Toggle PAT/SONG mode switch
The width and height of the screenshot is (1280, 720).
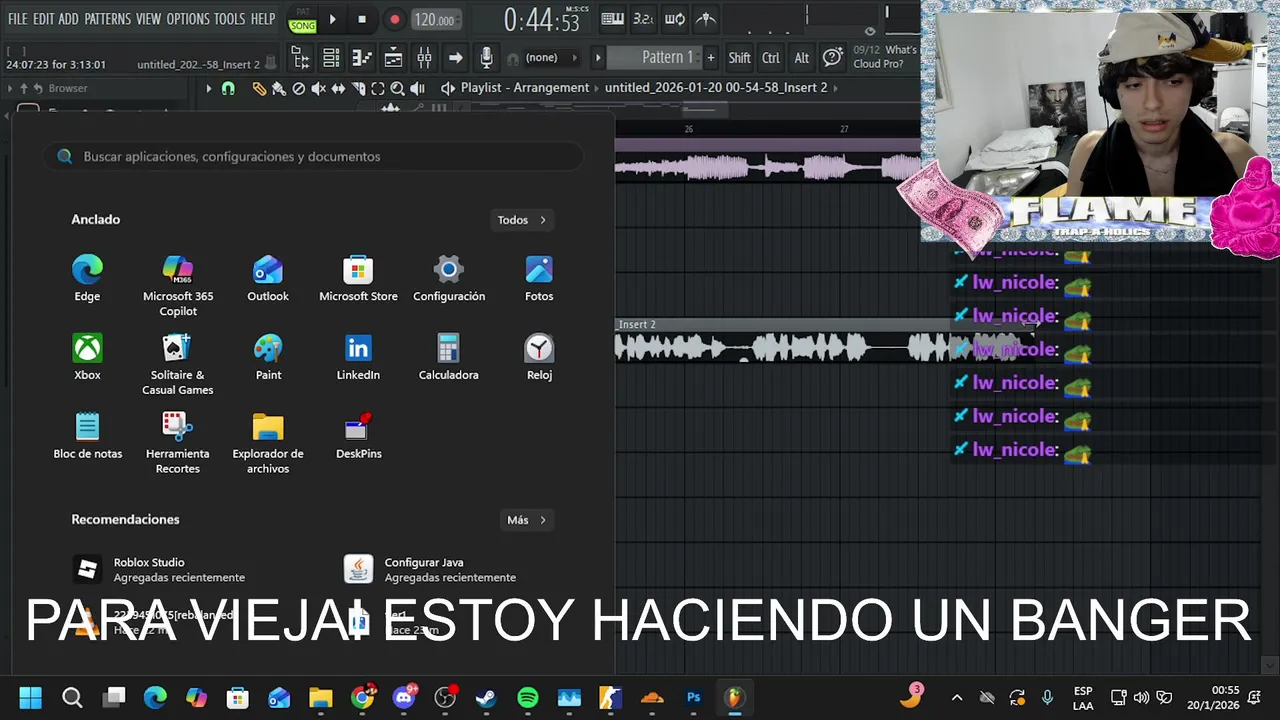point(302,20)
